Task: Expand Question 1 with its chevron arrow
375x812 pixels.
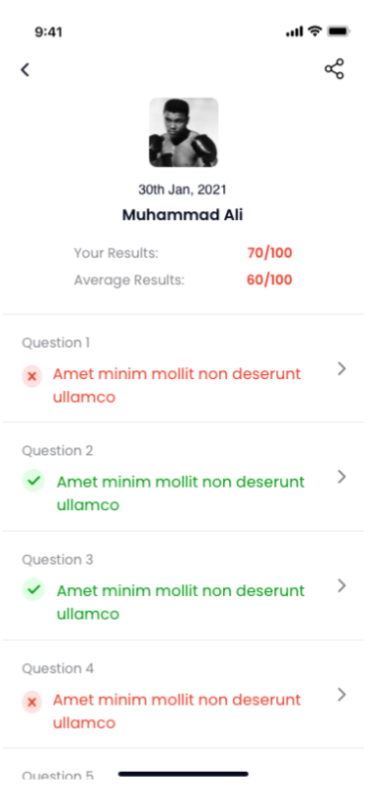Action: click(x=341, y=369)
